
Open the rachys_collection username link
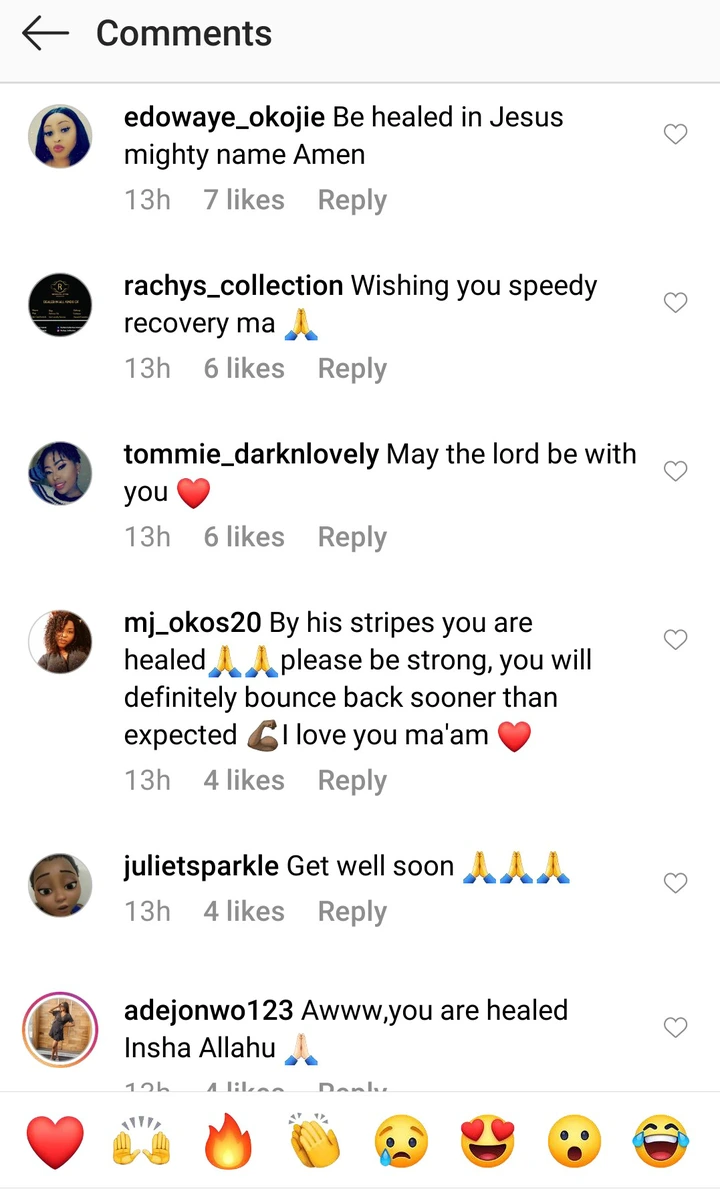click(x=233, y=287)
